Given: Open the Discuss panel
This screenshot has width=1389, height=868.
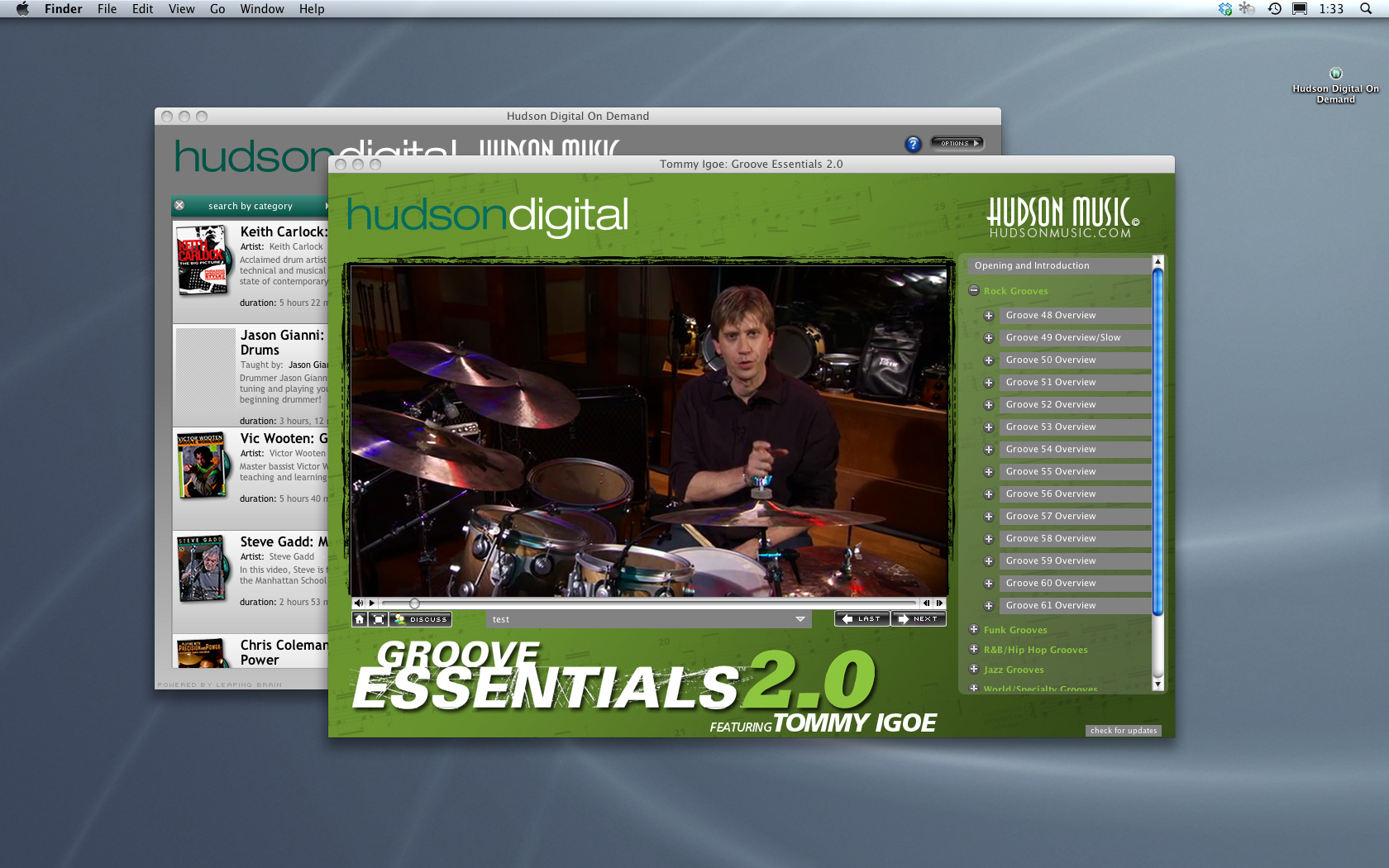Looking at the screenshot, I should [x=421, y=619].
